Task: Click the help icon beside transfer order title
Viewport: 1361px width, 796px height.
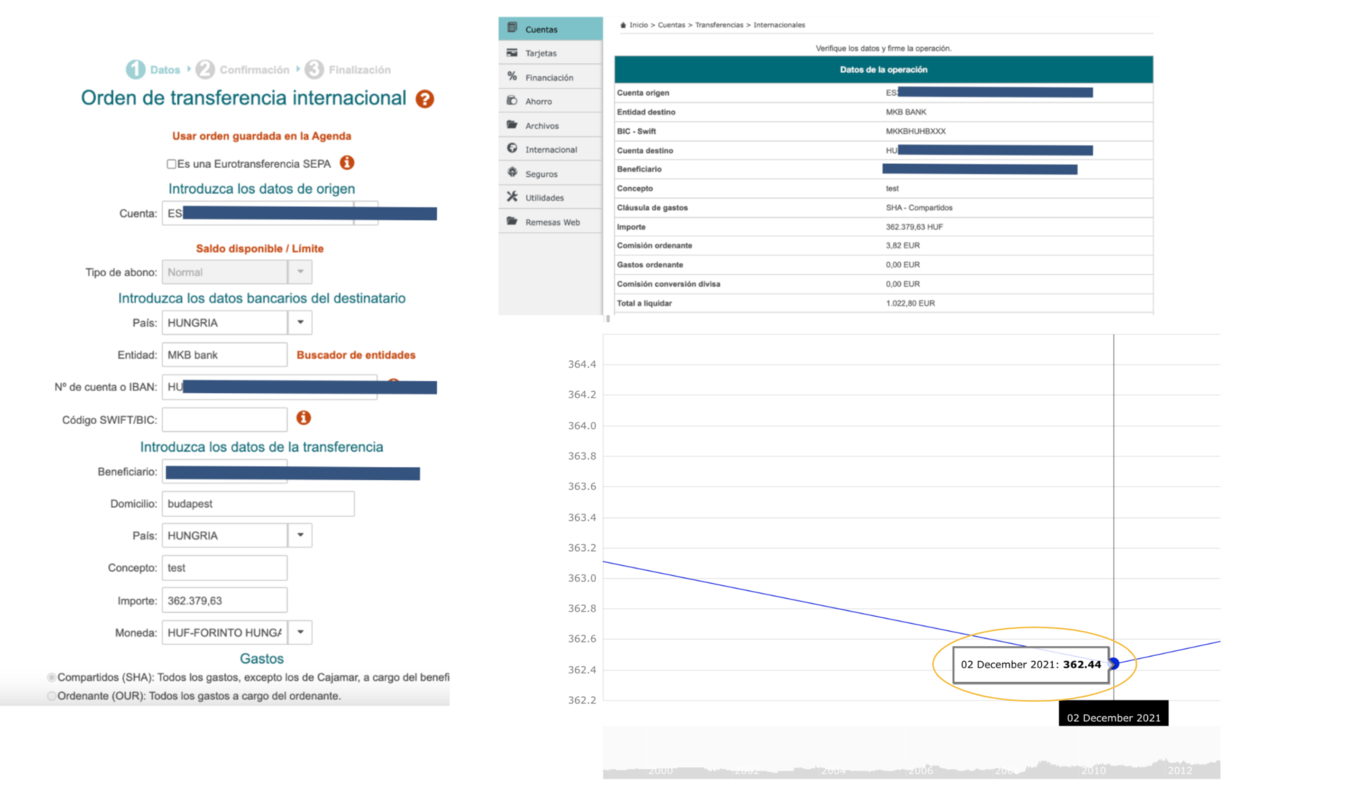Action: (x=425, y=99)
